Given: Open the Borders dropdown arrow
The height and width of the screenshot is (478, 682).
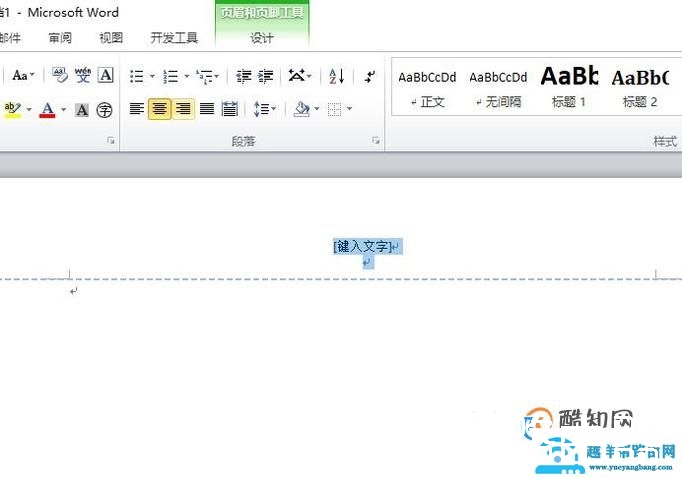Looking at the screenshot, I should 349,109.
